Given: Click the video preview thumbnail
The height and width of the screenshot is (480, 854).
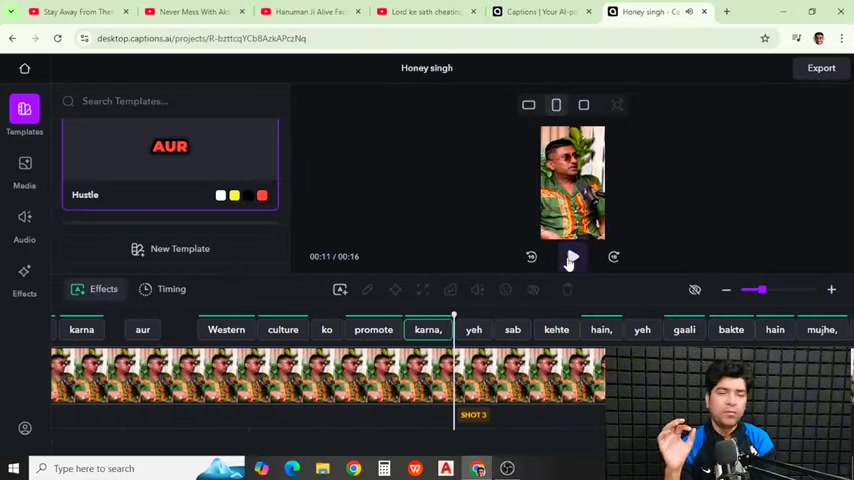Looking at the screenshot, I should point(572,183).
